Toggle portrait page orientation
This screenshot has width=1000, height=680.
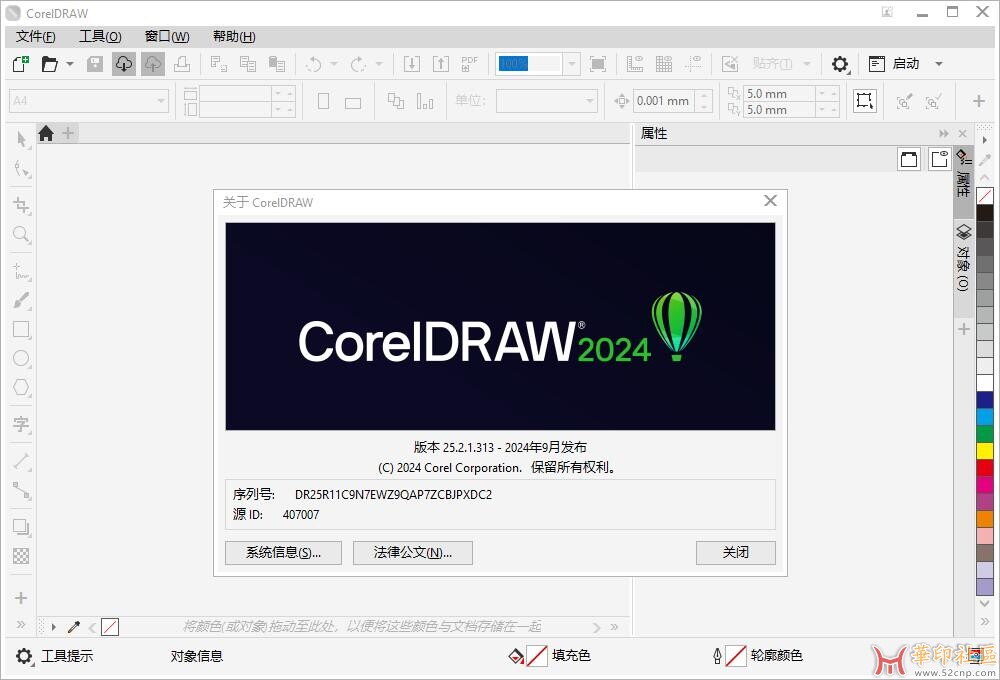tap(323, 101)
